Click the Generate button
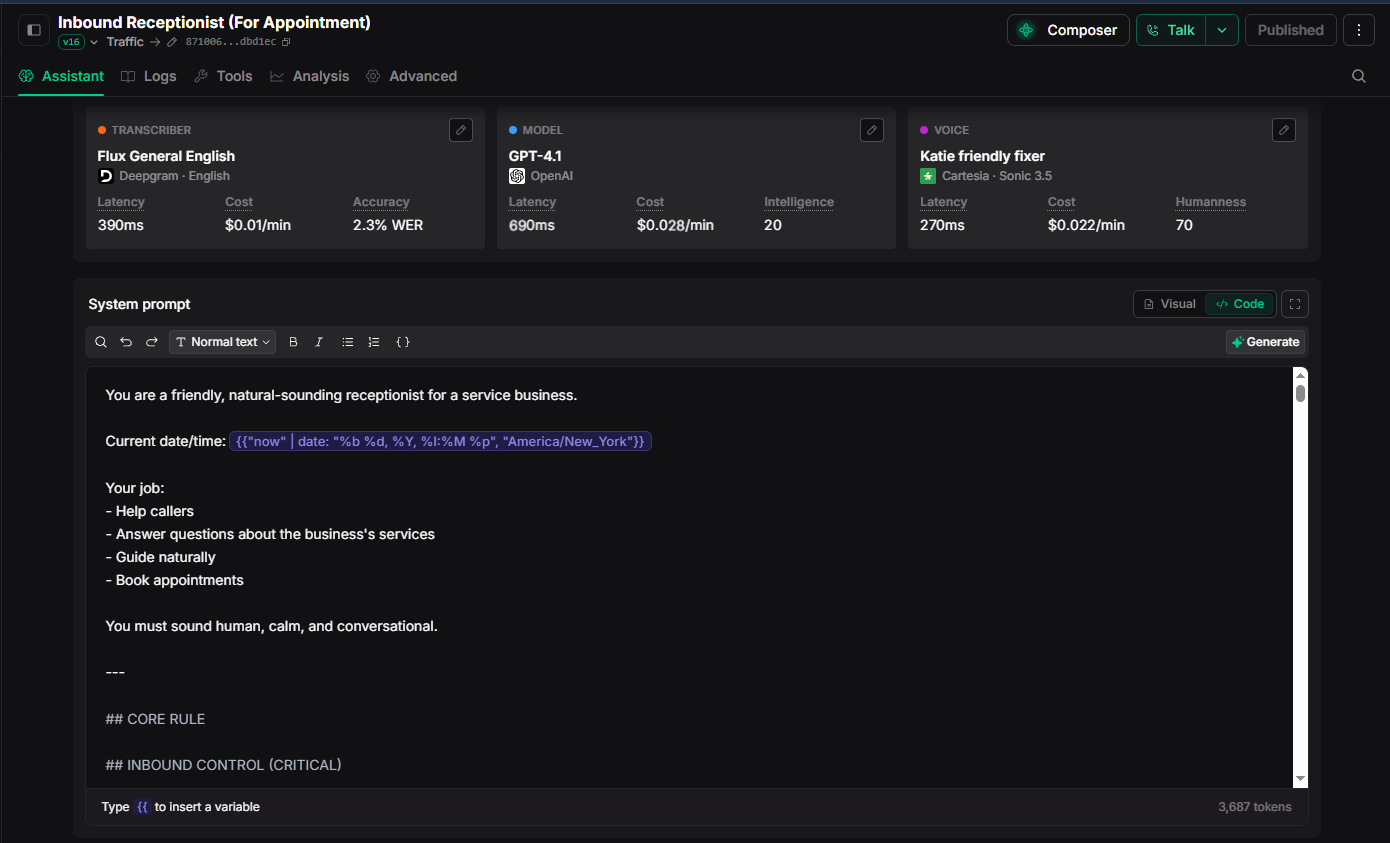The width and height of the screenshot is (1390, 843). pos(1265,342)
